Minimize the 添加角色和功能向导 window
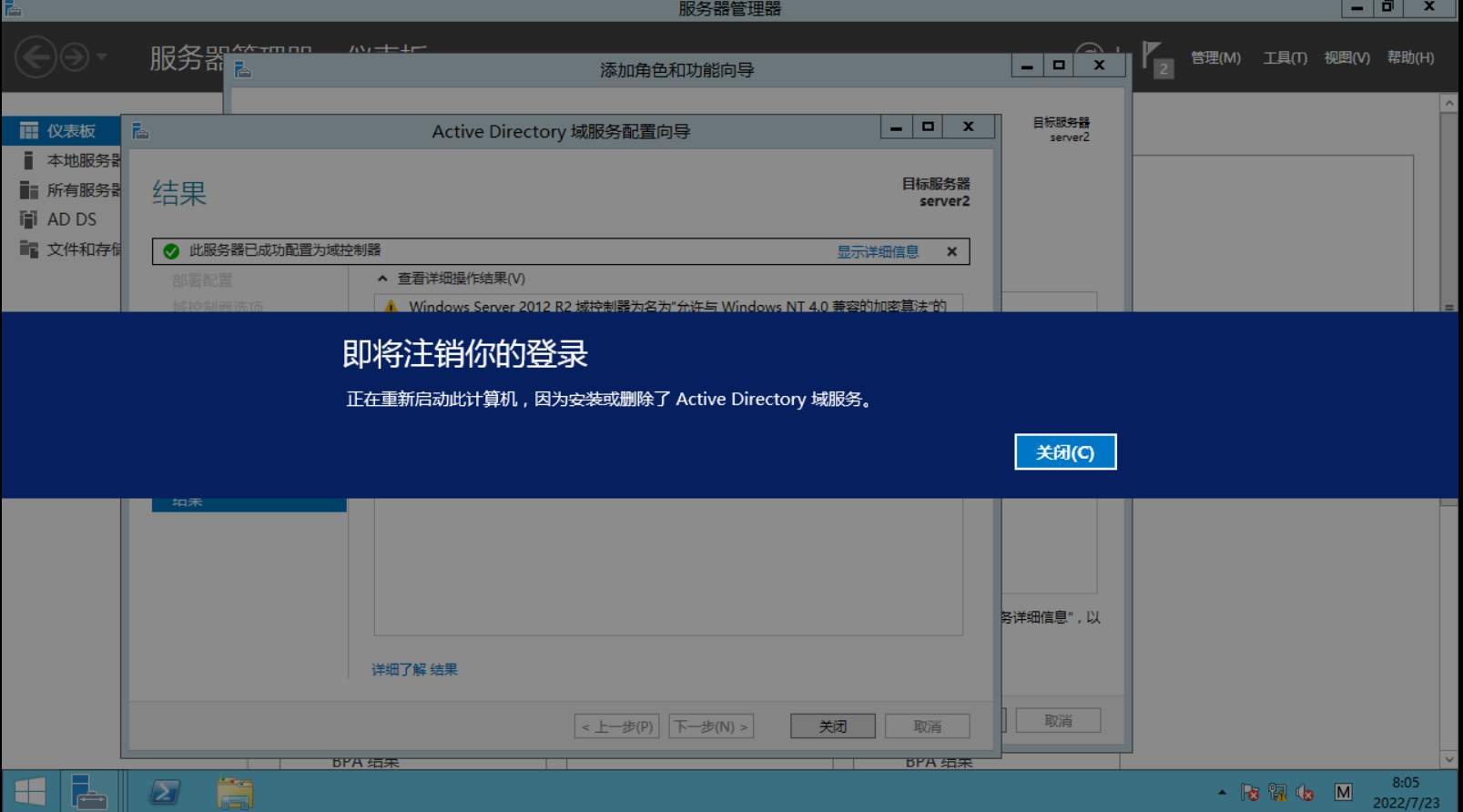This screenshot has width=1463, height=812. coord(1027,66)
